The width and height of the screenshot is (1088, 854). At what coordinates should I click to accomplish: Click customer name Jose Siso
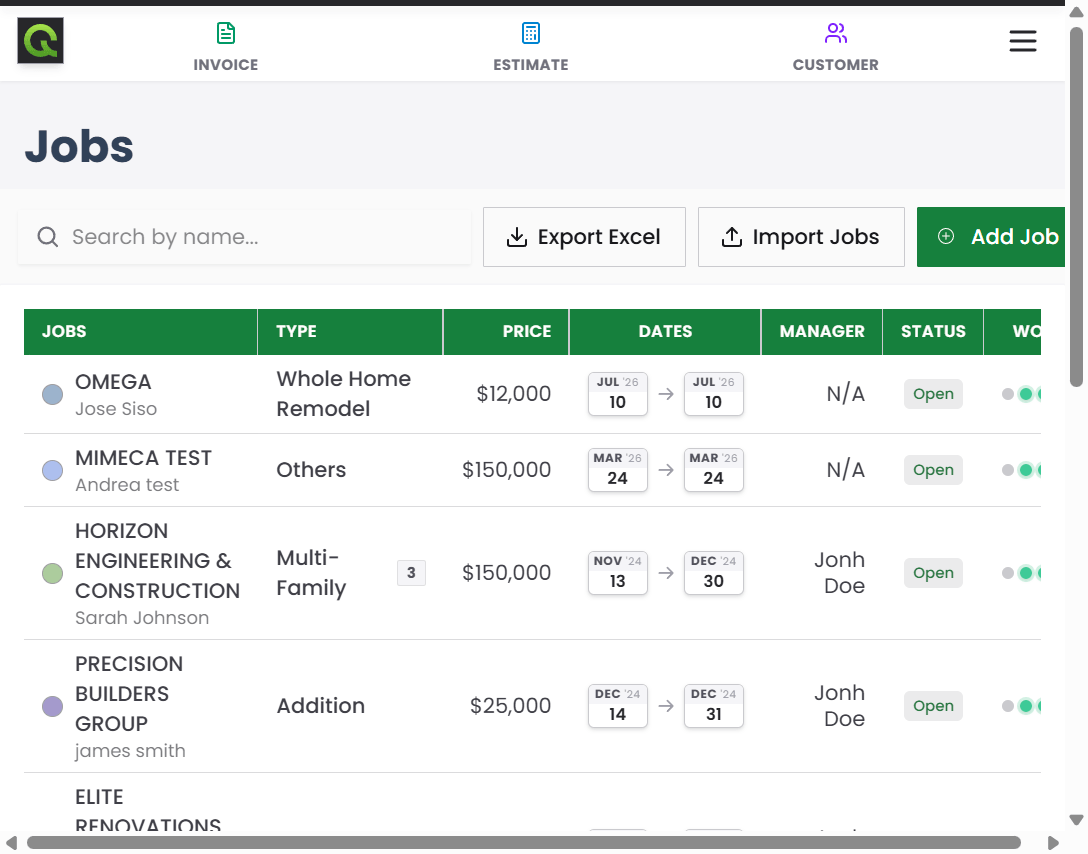click(x=116, y=409)
